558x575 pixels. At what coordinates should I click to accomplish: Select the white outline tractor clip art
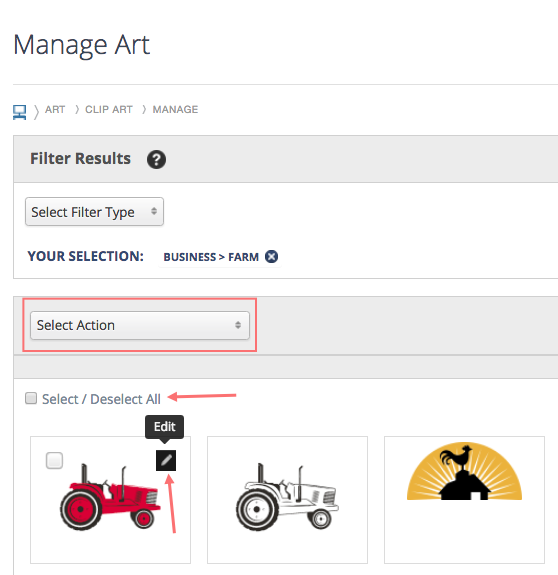(x=287, y=499)
